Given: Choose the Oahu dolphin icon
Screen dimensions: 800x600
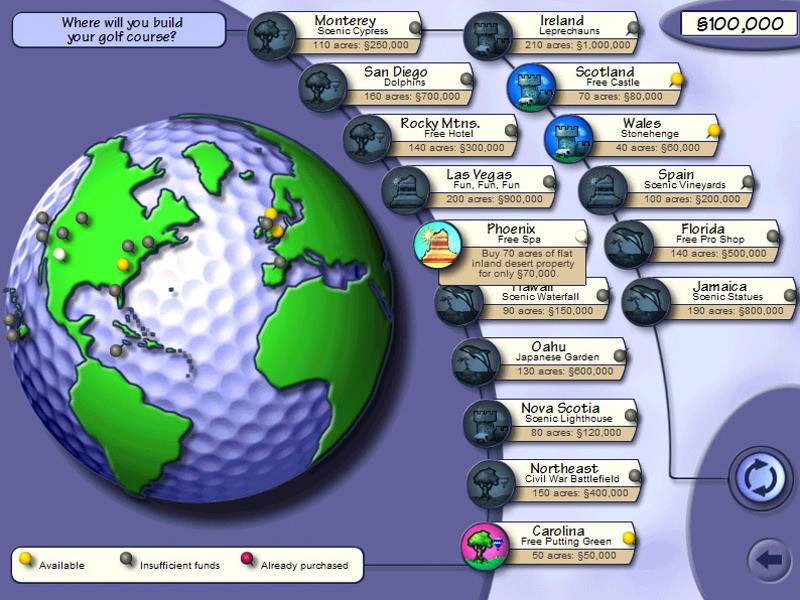Looking at the screenshot, I should pos(476,362).
